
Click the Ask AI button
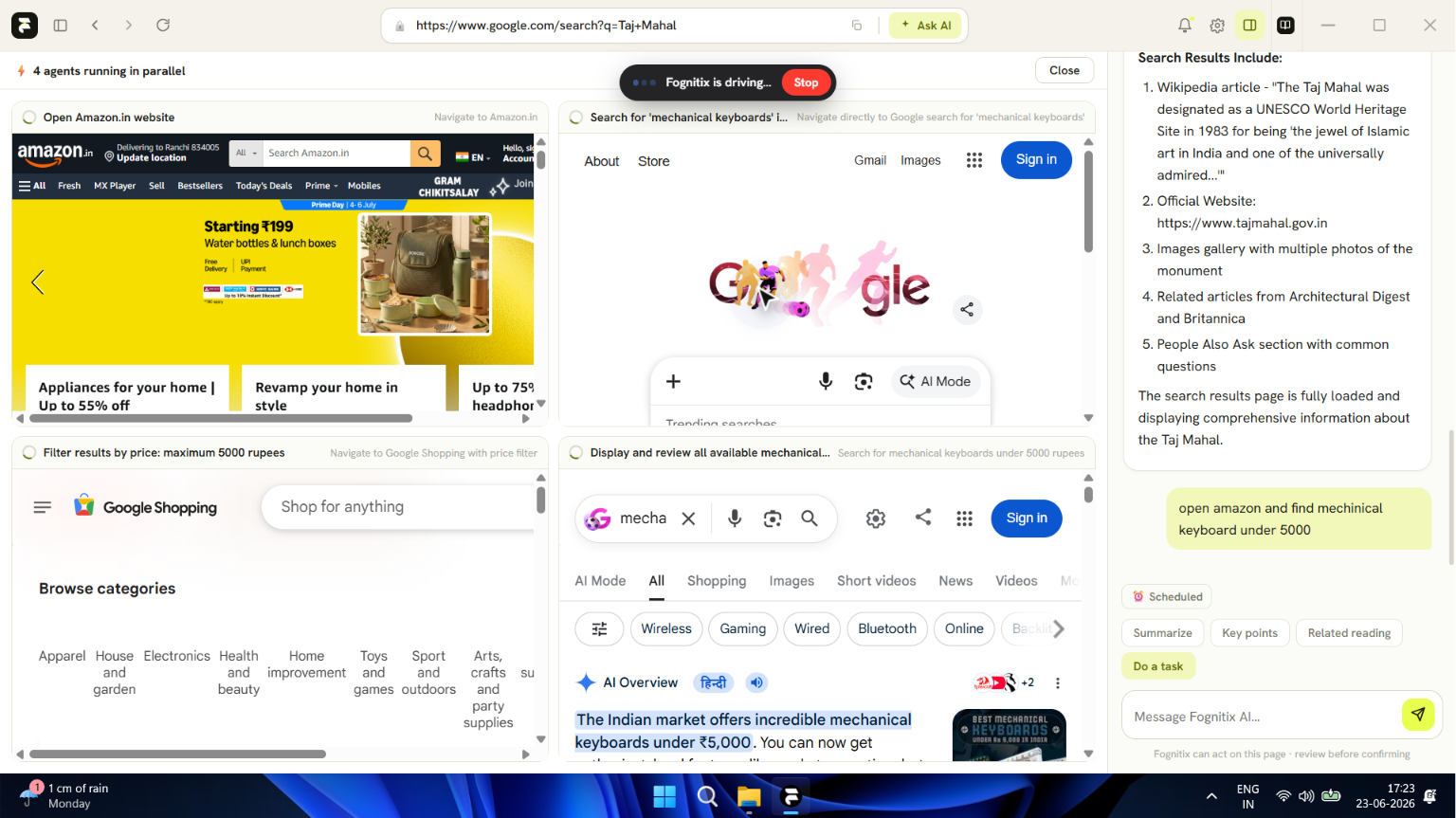[x=926, y=26]
